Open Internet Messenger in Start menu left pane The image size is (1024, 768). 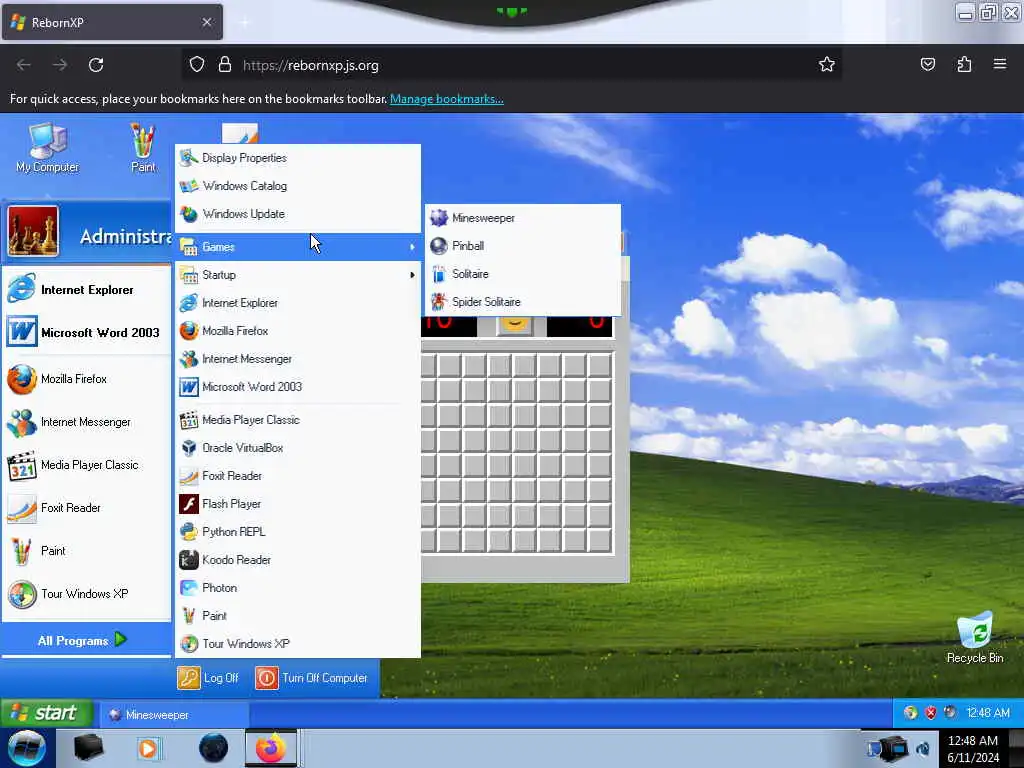click(86, 423)
